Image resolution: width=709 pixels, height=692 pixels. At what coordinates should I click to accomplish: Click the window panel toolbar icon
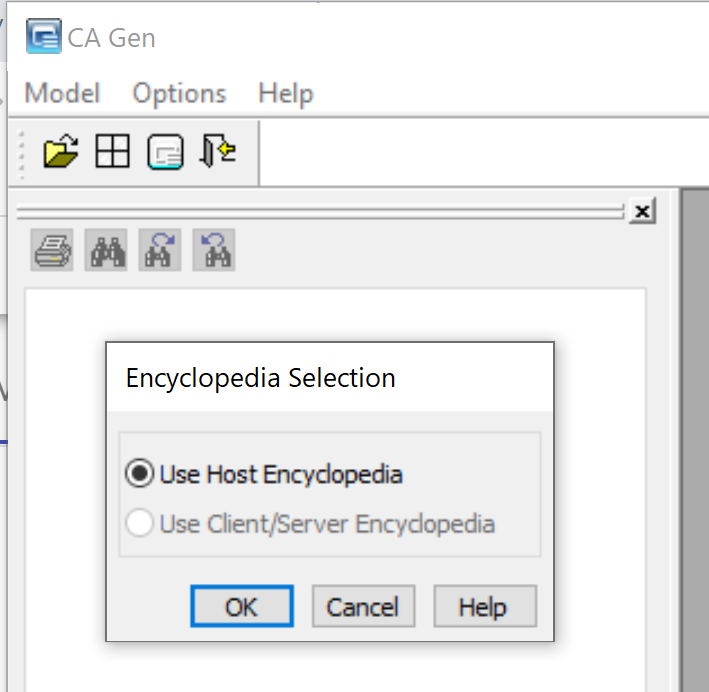[165, 152]
